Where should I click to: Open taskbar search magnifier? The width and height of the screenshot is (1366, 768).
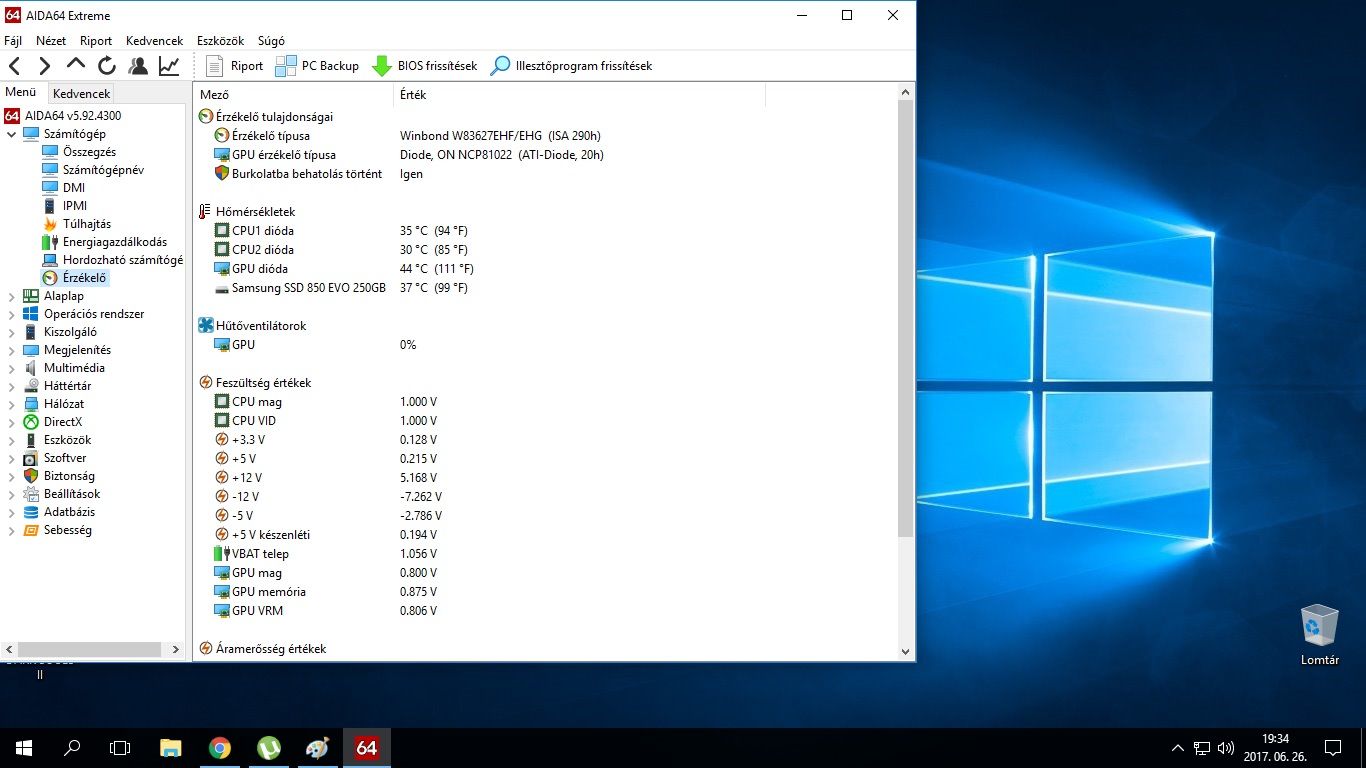(72, 748)
